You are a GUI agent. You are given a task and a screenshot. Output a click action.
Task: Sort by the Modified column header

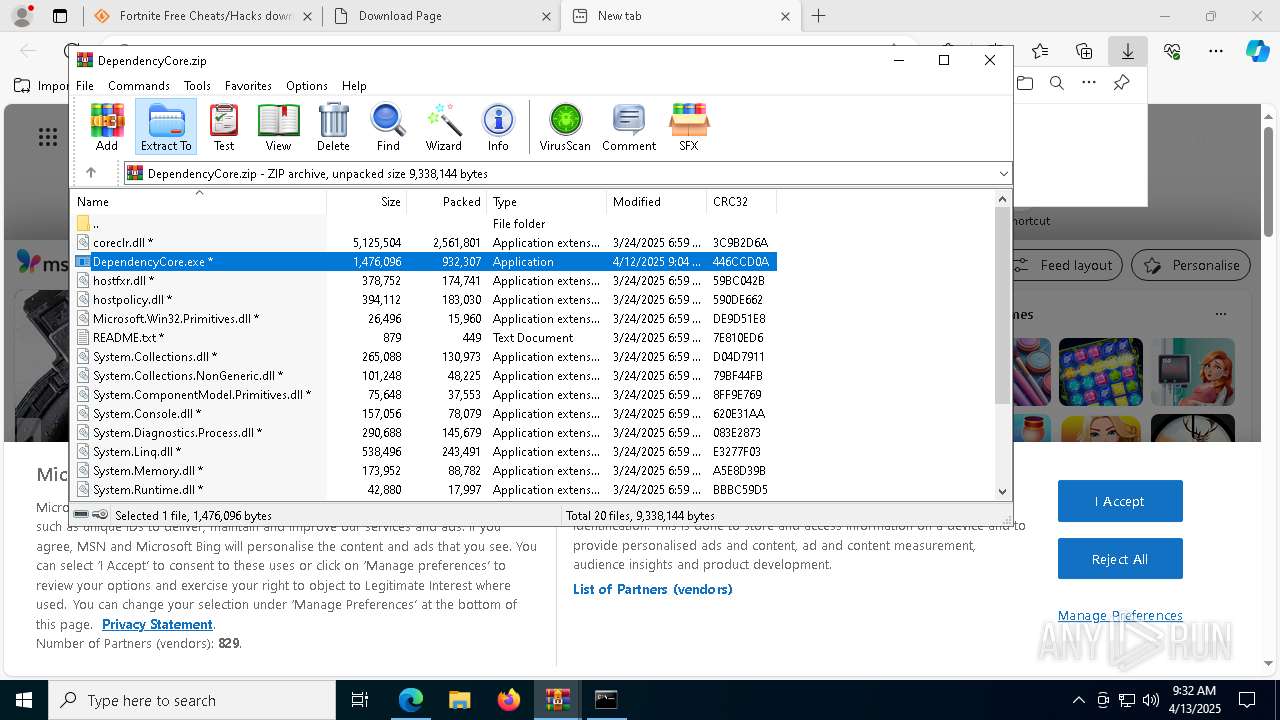(656, 202)
